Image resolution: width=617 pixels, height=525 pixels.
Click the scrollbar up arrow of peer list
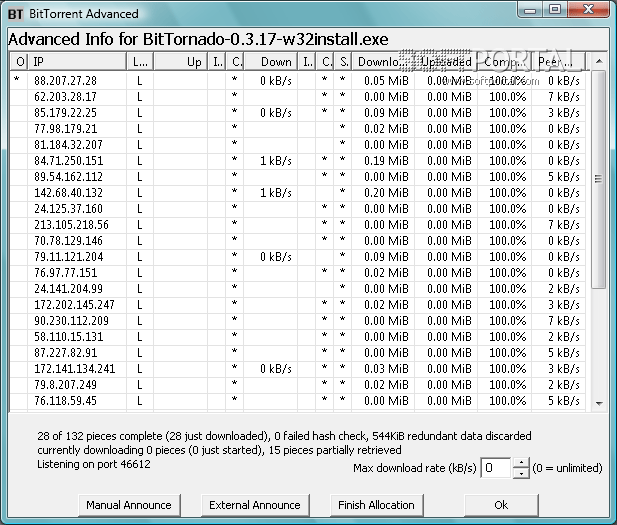[599, 61]
